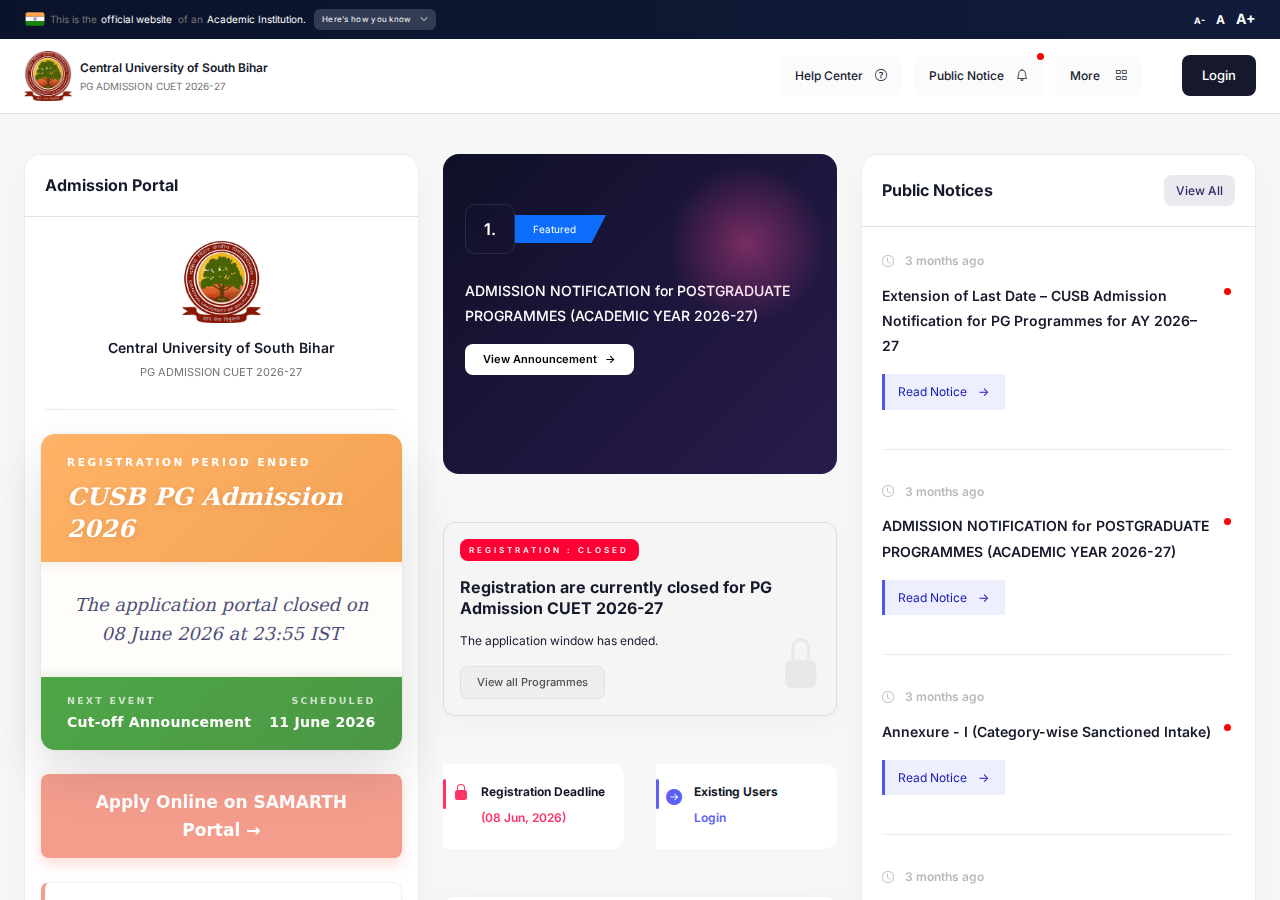Decrease font size with the A- button

click(1199, 20)
